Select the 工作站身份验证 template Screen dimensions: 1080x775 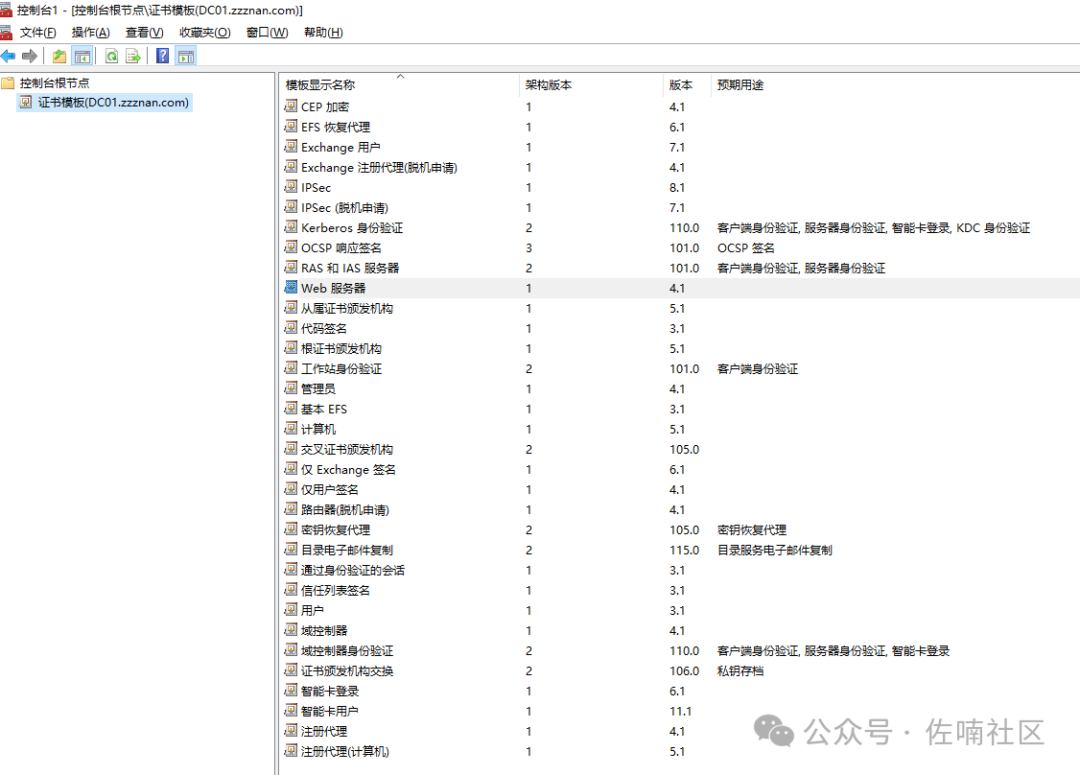tap(341, 369)
